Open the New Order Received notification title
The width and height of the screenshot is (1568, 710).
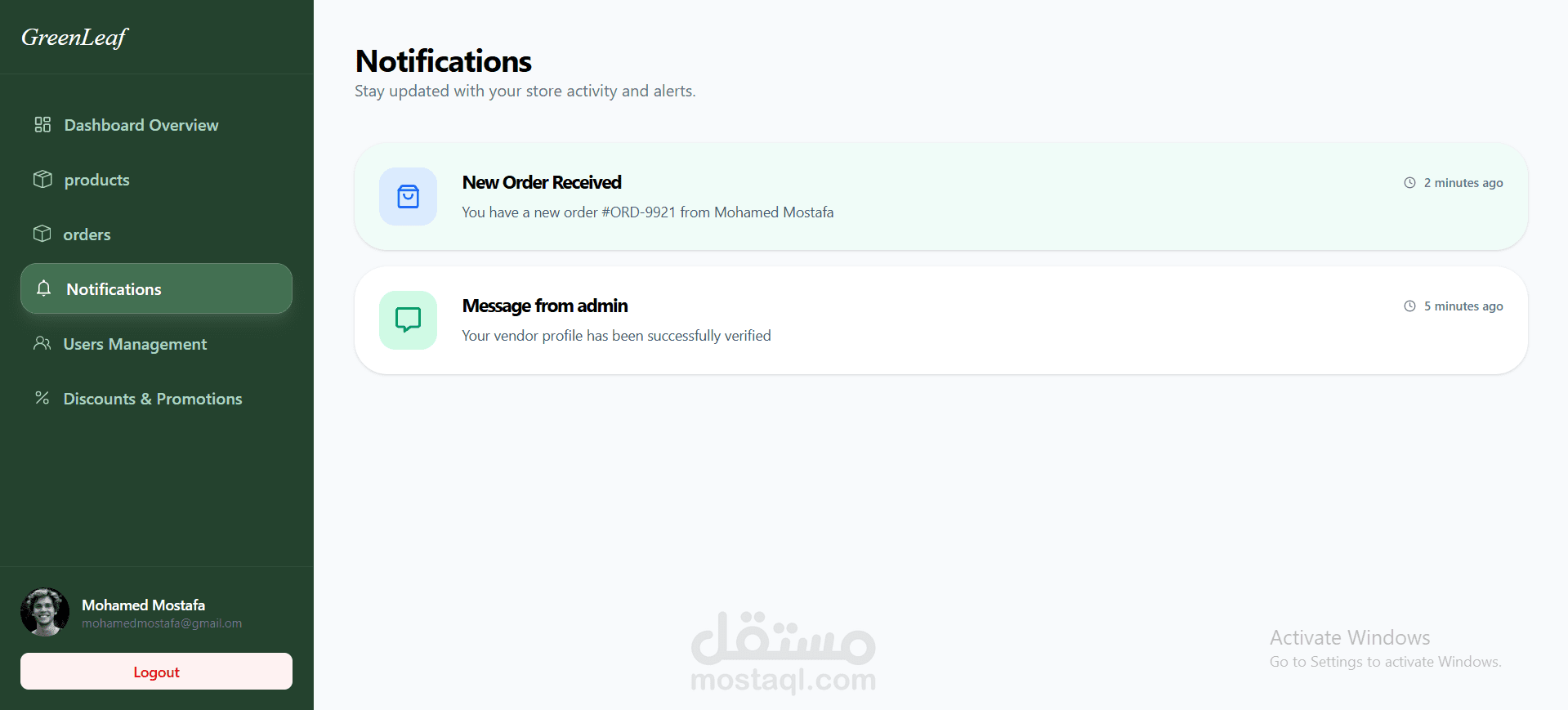pos(542,182)
